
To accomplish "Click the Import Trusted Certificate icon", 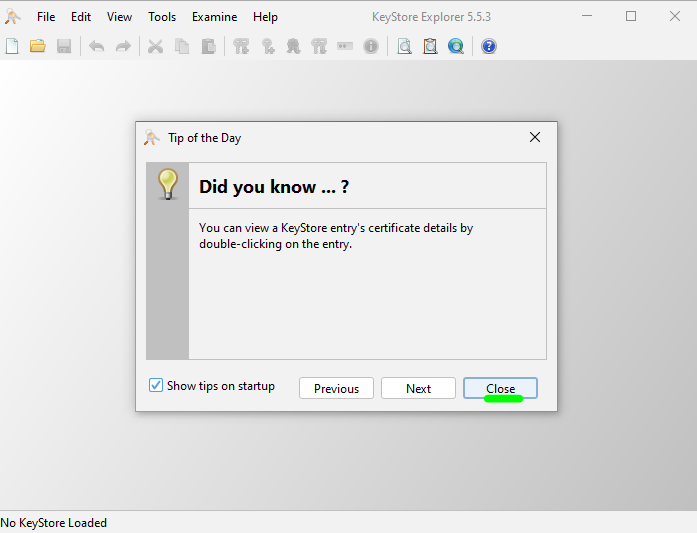I will [293, 46].
